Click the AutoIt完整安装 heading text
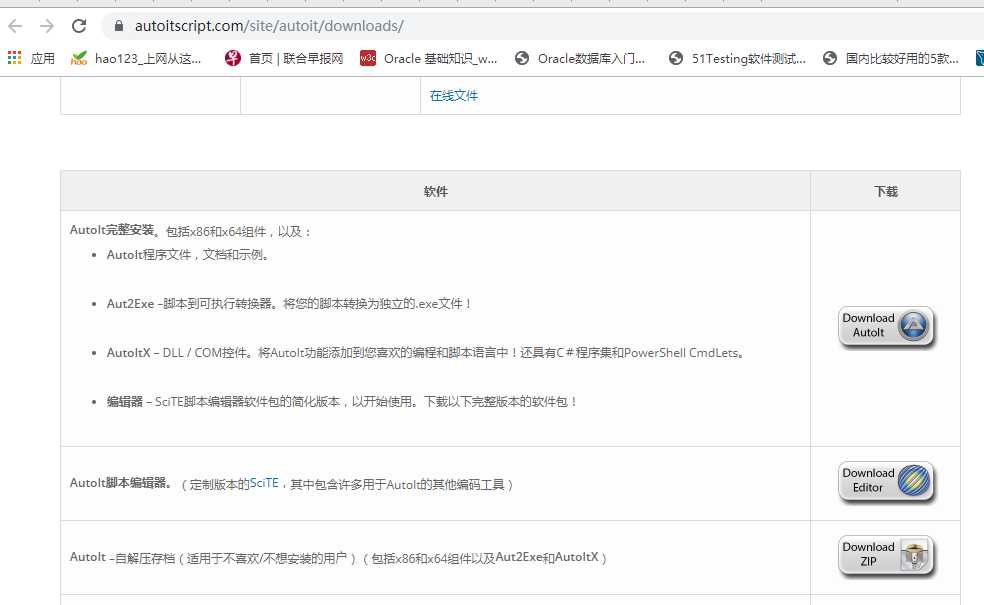 point(112,230)
